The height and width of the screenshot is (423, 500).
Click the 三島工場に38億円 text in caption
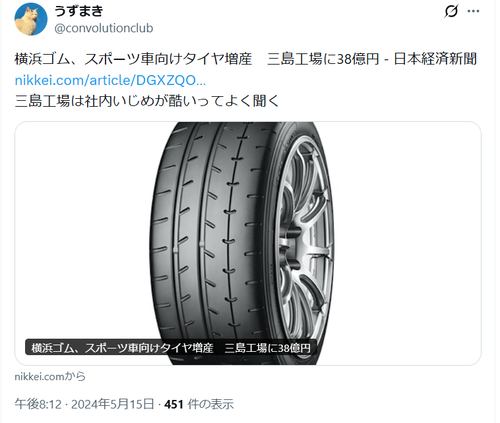(268, 348)
